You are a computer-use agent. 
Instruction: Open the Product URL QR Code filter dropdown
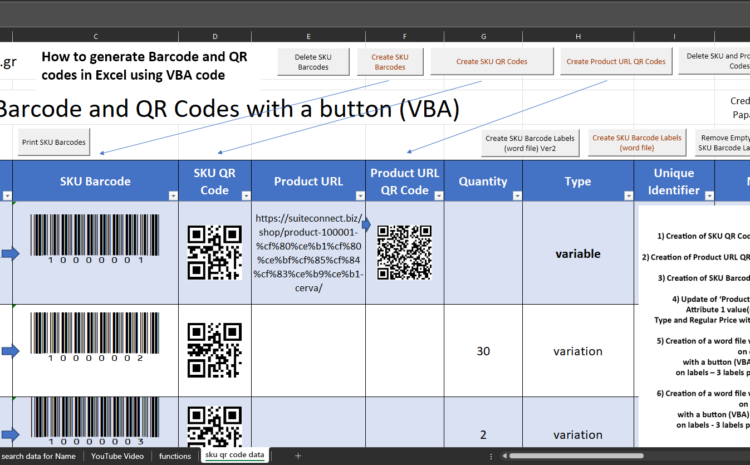click(439, 196)
